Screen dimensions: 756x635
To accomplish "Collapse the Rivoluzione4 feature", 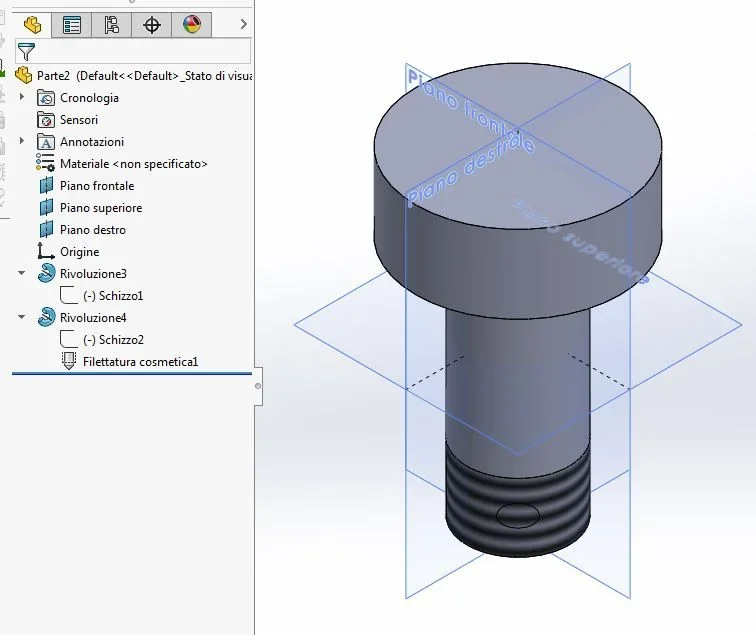I will (22, 317).
